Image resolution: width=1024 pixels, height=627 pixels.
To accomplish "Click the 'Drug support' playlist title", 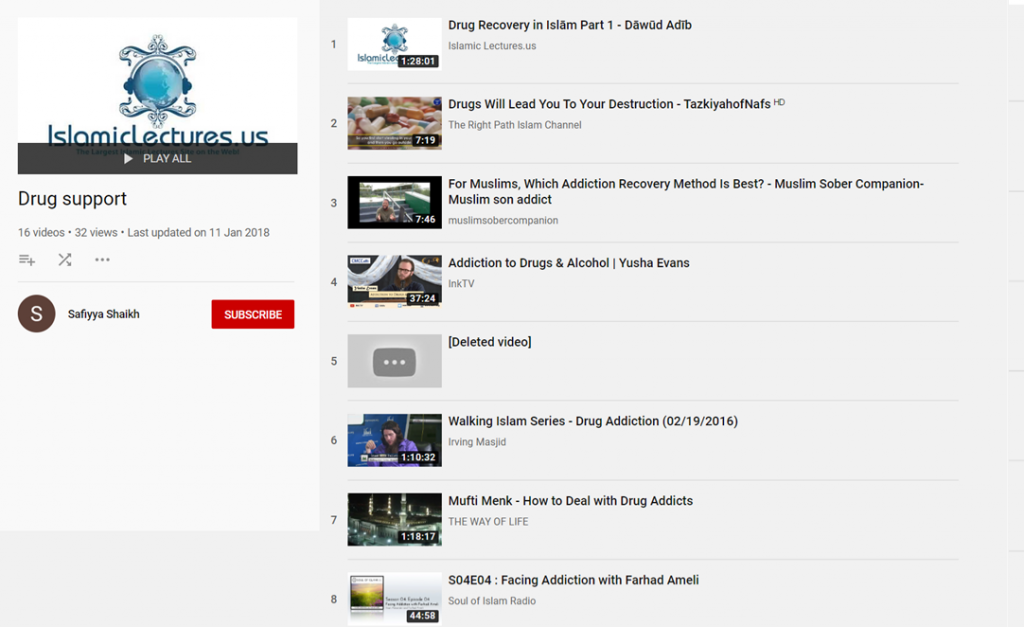I will pyautogui.click(x=72, y=199).
